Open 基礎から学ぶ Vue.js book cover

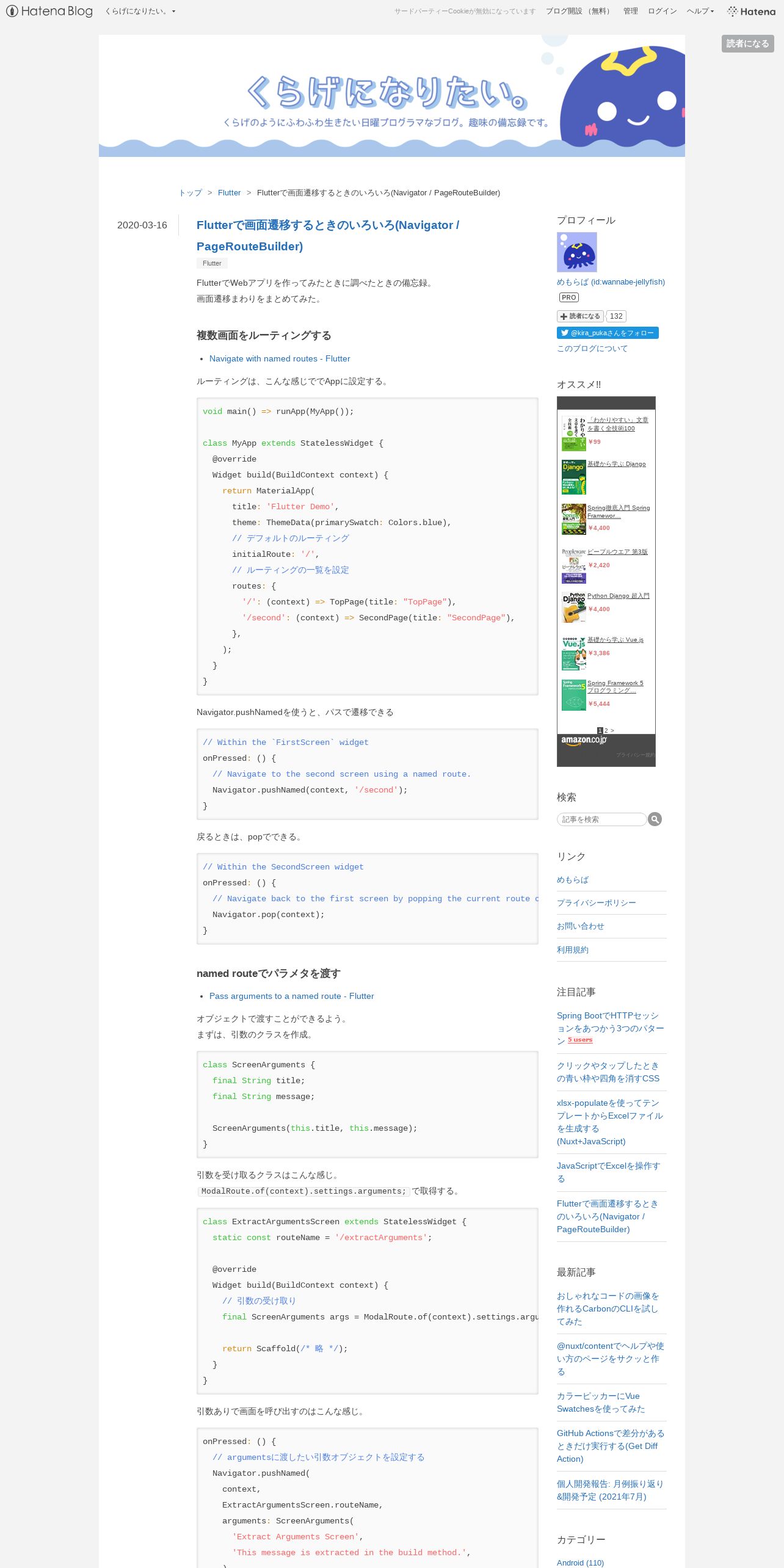(573, 653)
